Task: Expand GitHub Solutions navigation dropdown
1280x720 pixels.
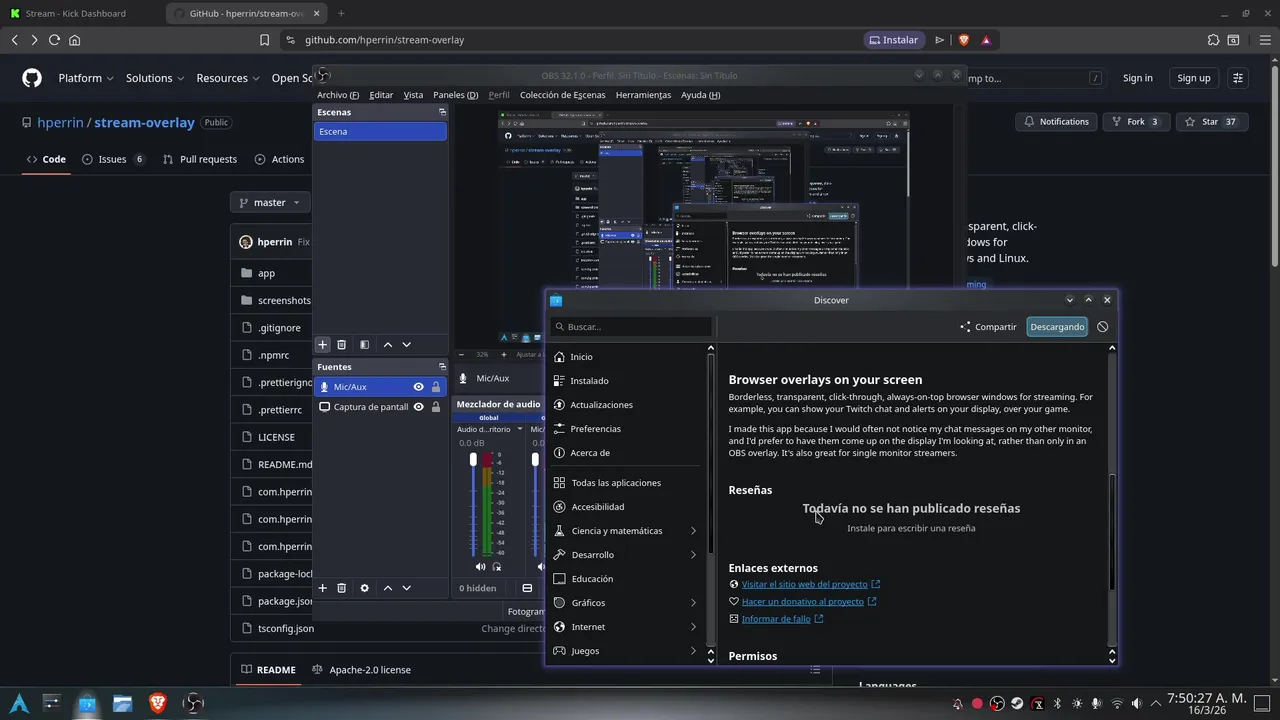Action: tap(155, 78)
